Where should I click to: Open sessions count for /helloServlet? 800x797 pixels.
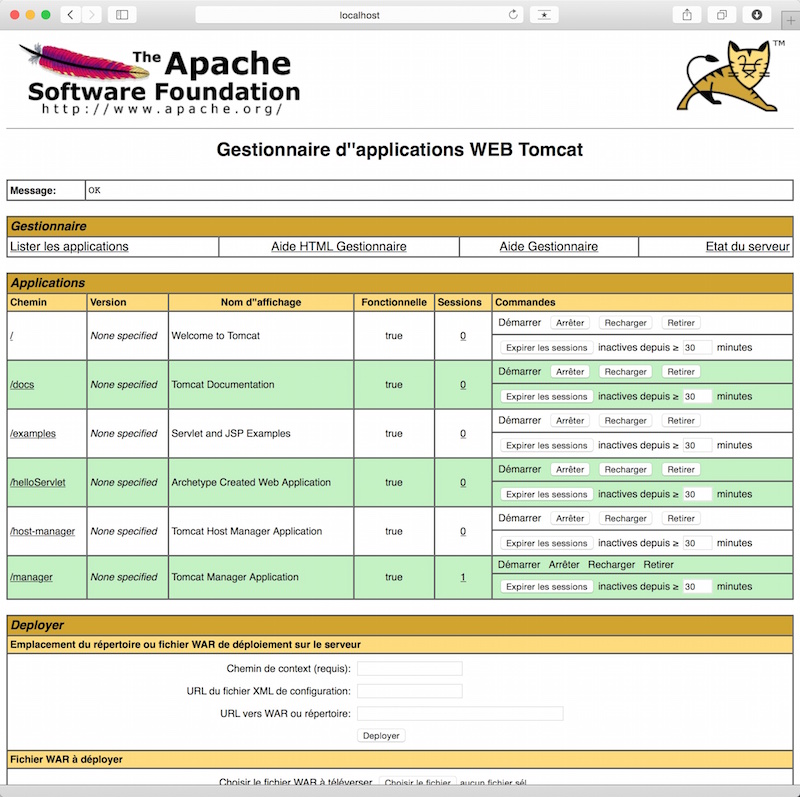point(463,483)
